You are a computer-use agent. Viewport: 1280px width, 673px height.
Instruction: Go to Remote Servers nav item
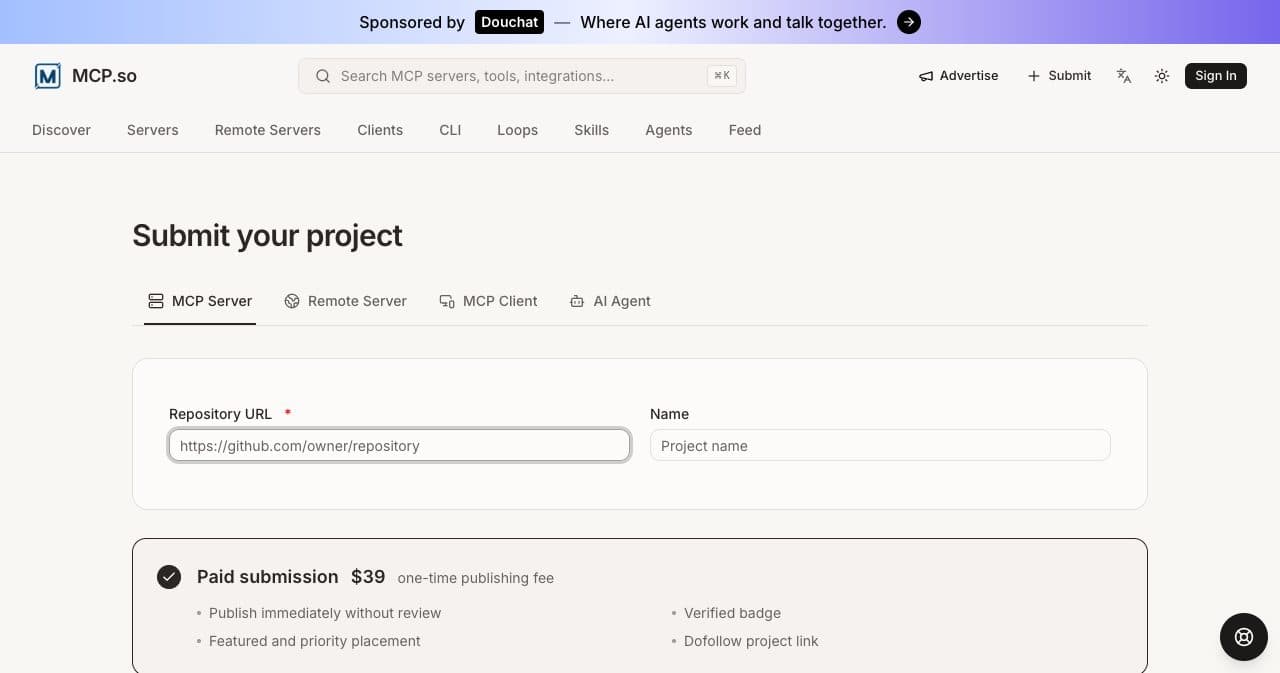268,130
